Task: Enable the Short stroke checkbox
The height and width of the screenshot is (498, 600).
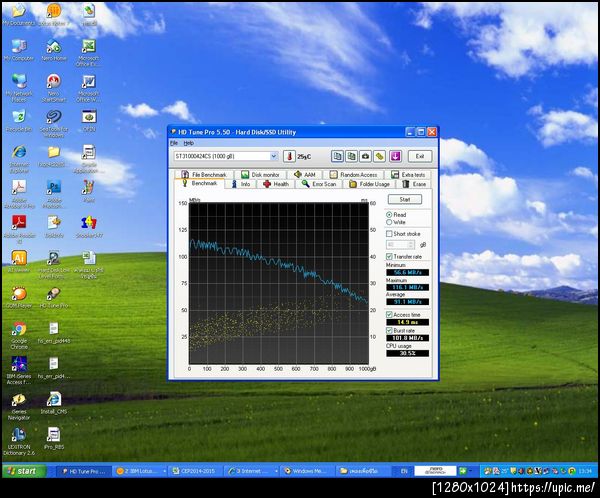Action: pyautogui.click(x=389, y=233)
